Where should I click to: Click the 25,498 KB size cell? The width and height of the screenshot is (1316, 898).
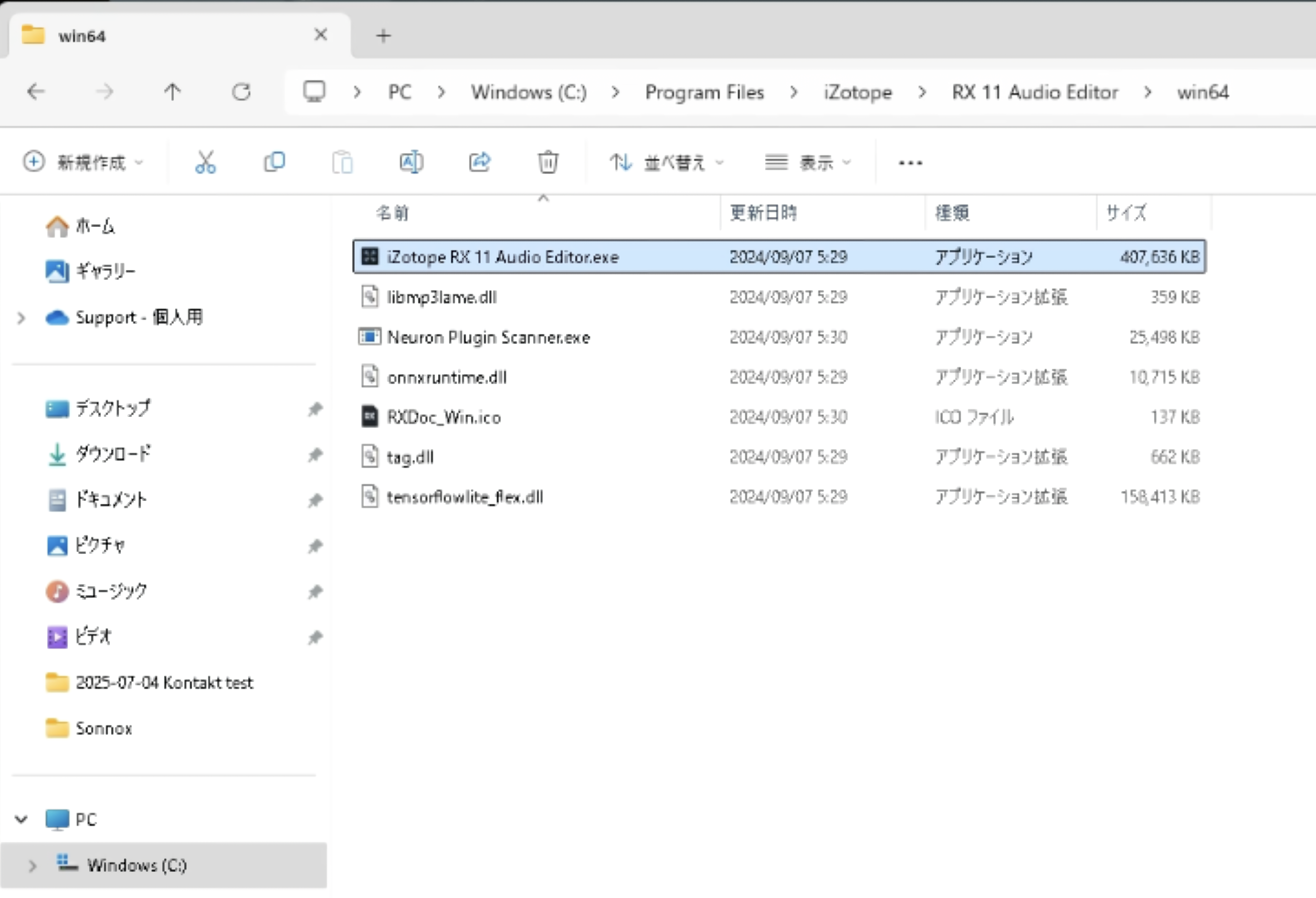tap(1164, 337)
